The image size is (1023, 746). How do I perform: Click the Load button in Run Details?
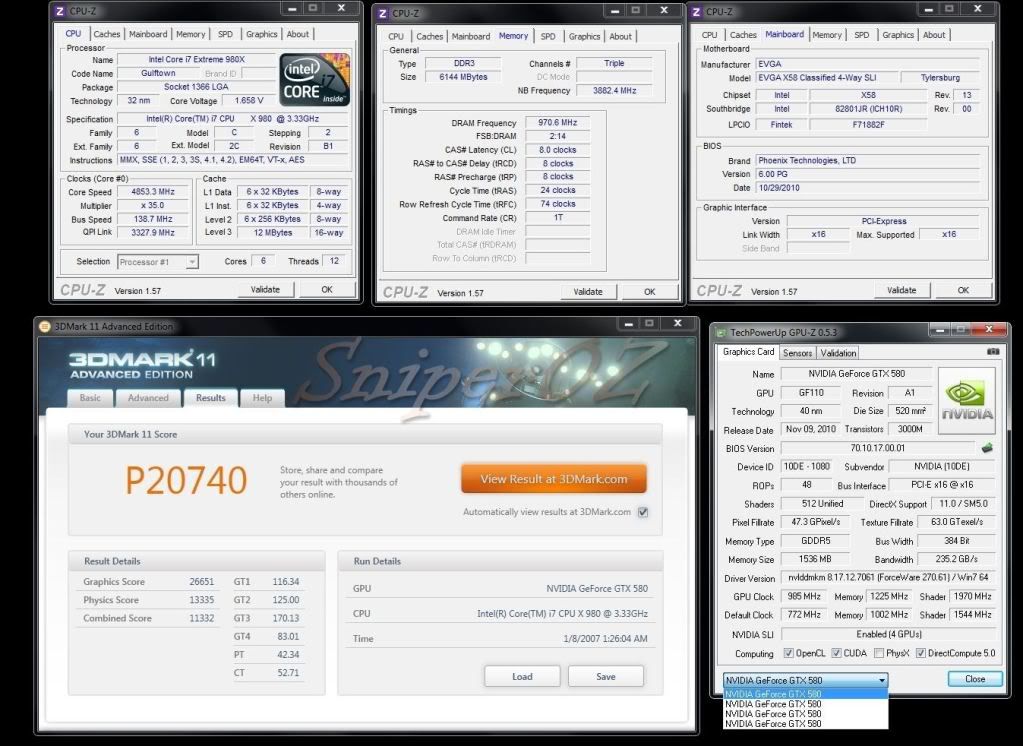pyautogui.click(x=522, y=676)
